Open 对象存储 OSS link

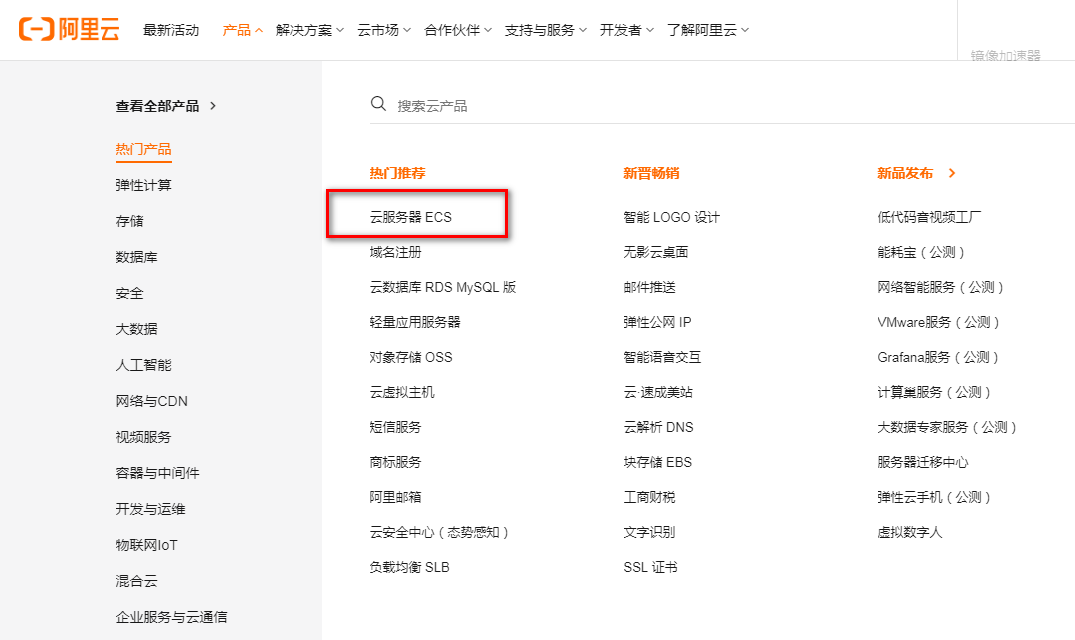[411, 357]
